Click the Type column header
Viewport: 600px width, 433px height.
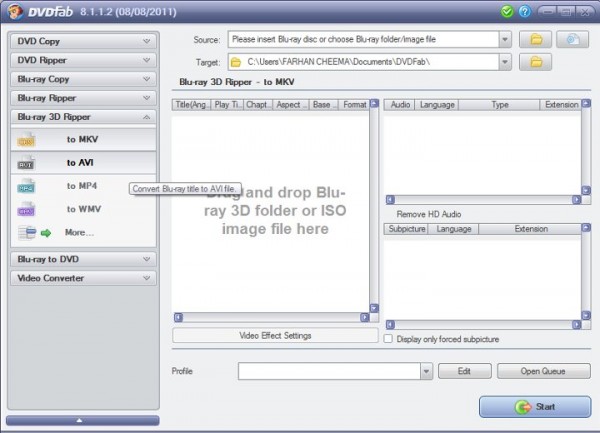pyautogui.click(x=499, y=104)
